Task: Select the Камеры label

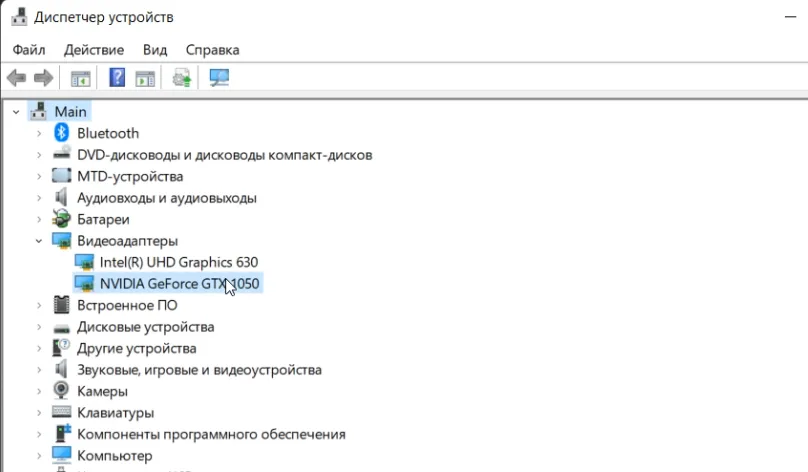Action: (x=102, y=392)
